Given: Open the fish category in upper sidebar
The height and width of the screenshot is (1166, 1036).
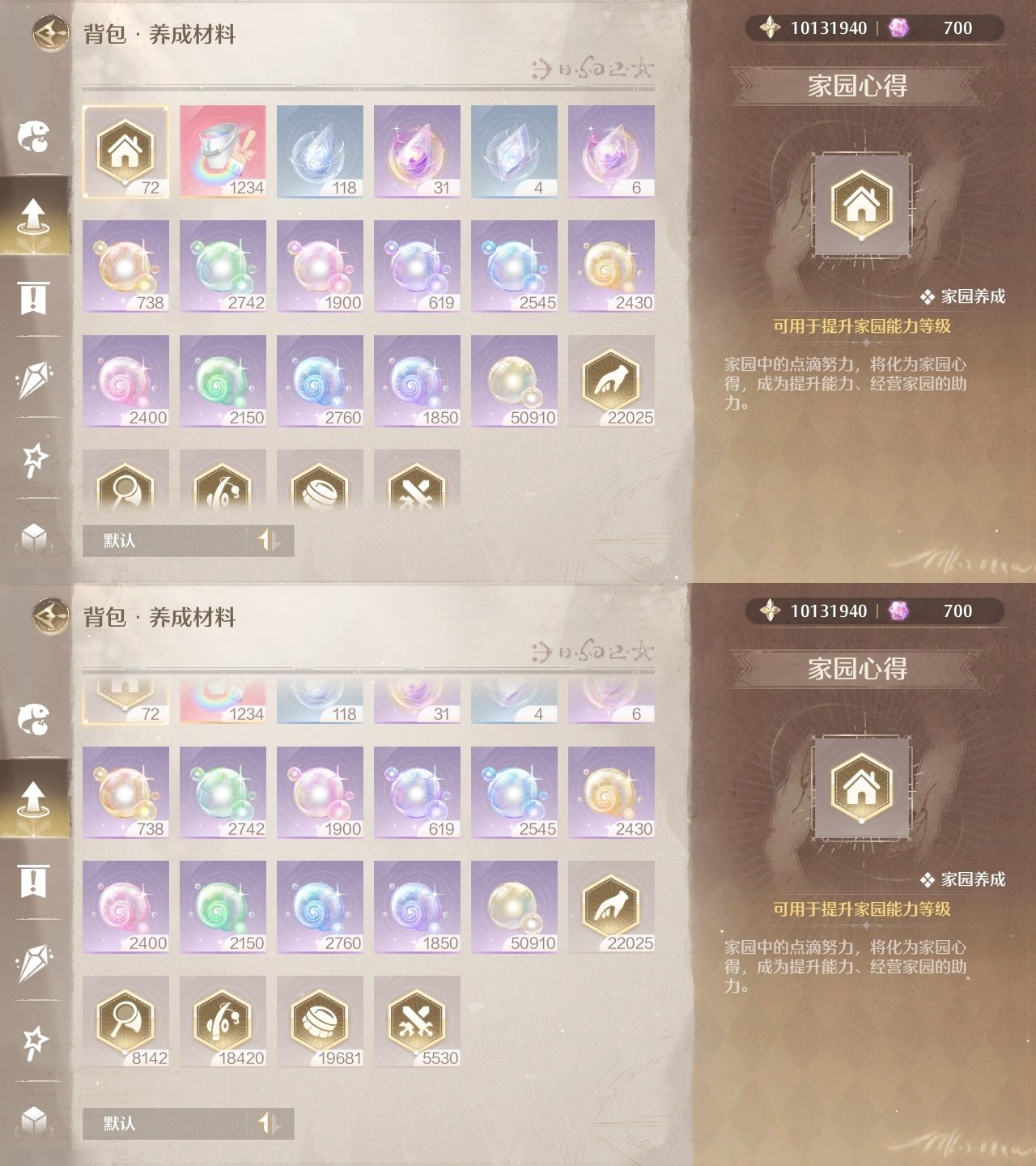Looking at the screenshot, I should pyautogui.click(x=34, y=136).
